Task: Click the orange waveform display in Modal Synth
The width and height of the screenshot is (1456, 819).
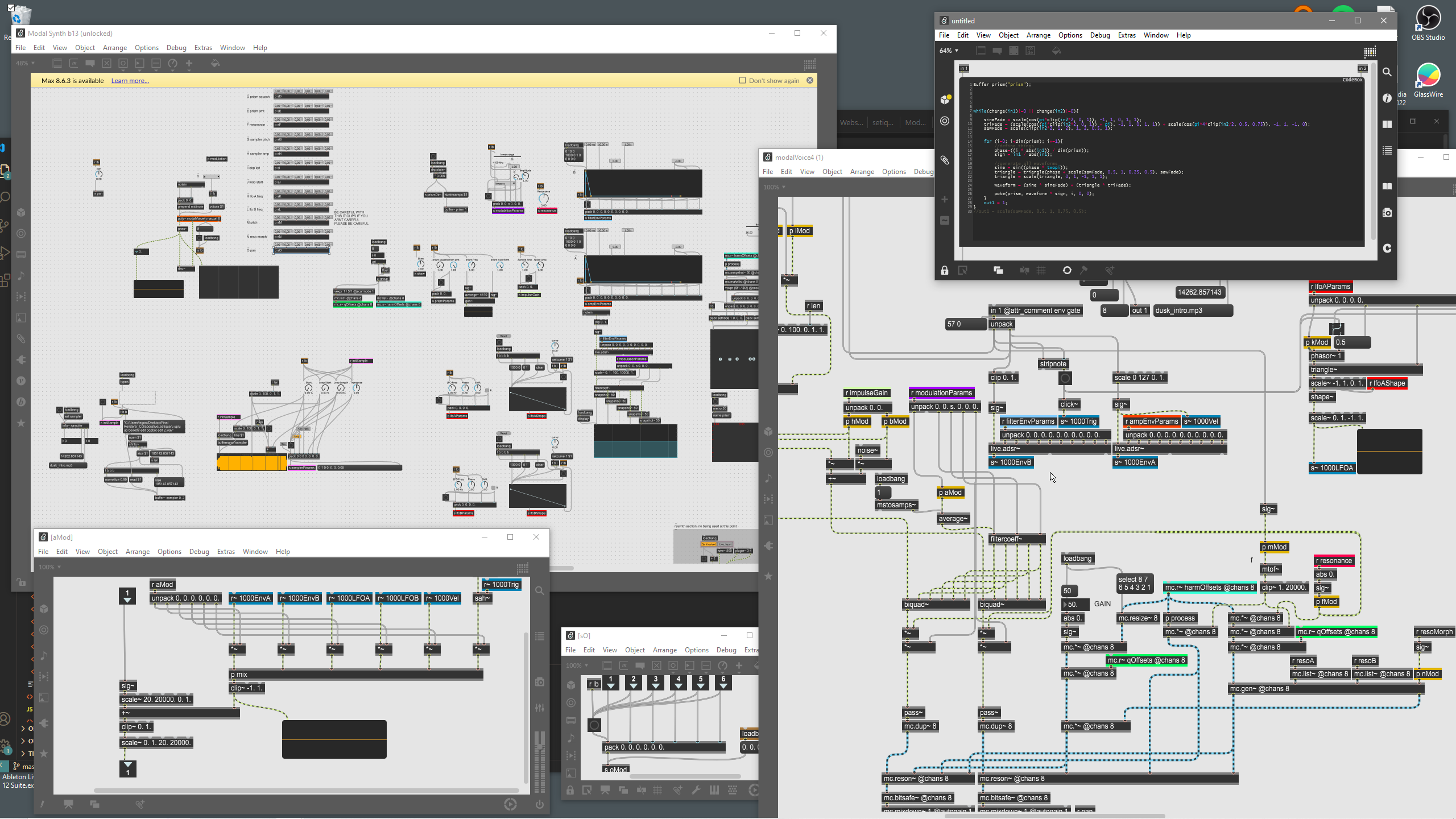Action: pos(252,463)
